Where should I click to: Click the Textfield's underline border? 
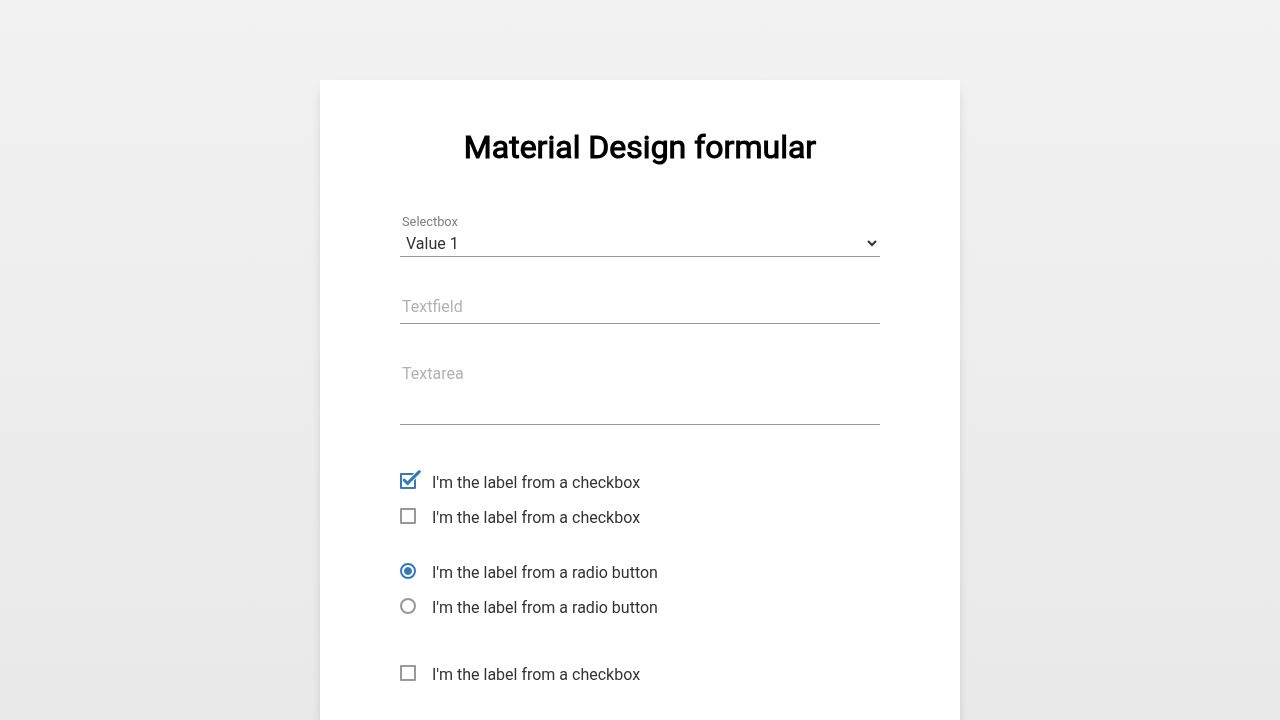640,323
